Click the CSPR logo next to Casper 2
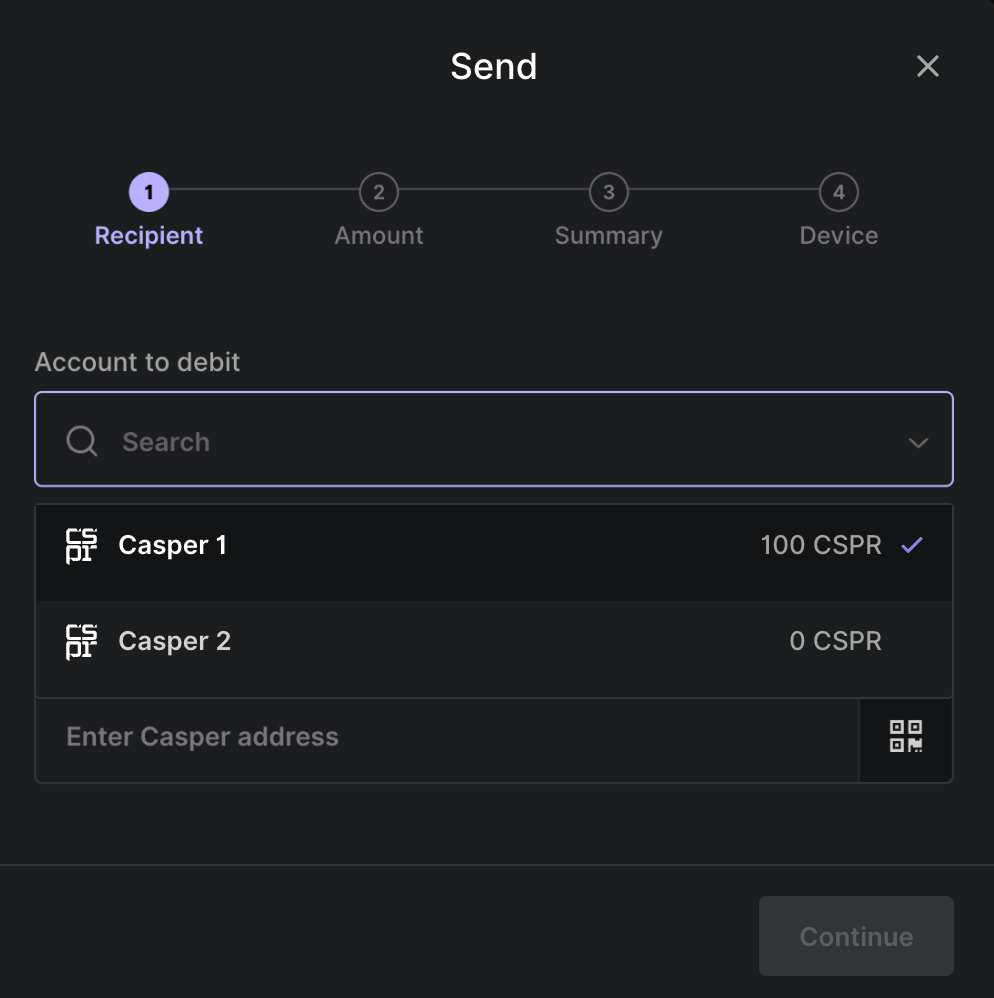994x998 pixels. [x=81, y=641]
